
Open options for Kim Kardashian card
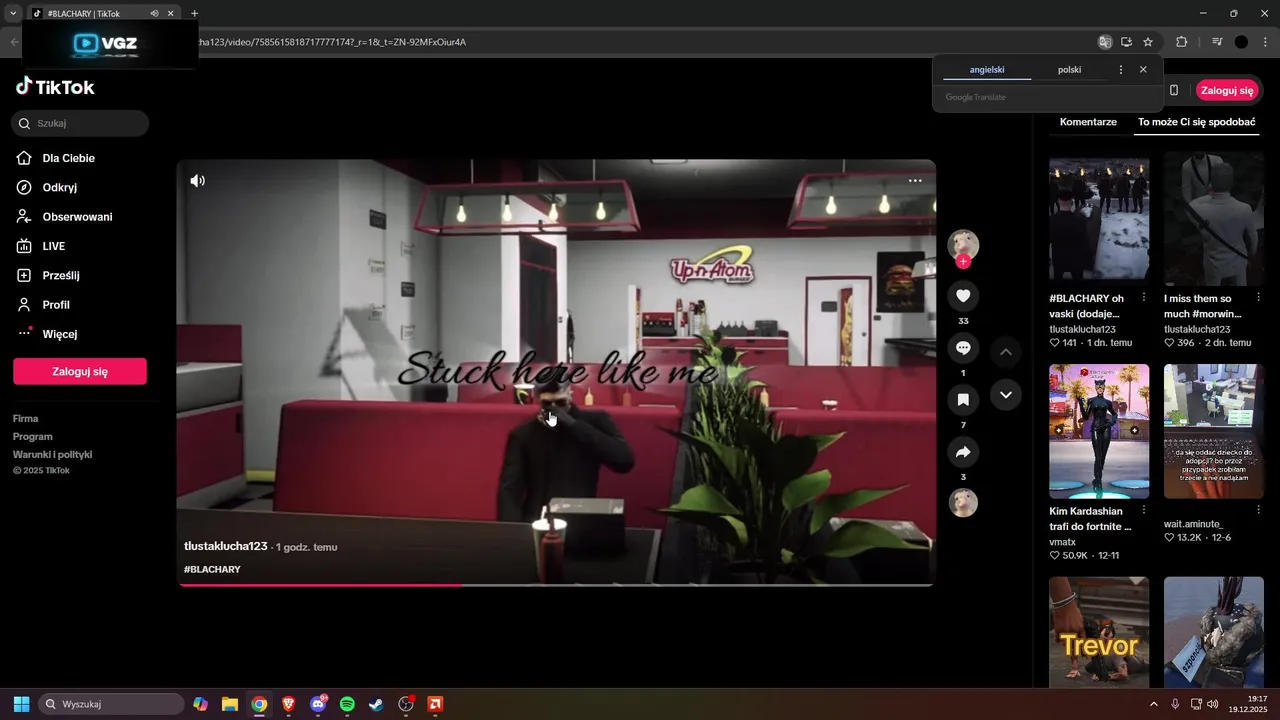[1144, 511]
